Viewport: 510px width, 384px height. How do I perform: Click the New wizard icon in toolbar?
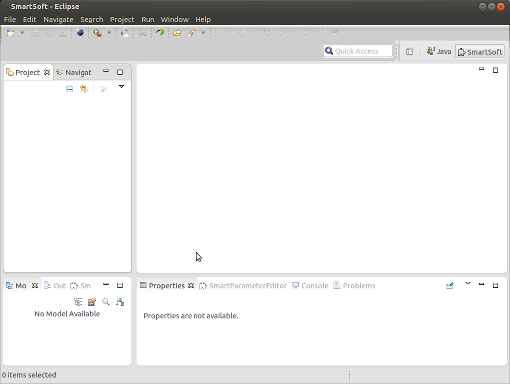pyautogui.click(x=11, y=33)
